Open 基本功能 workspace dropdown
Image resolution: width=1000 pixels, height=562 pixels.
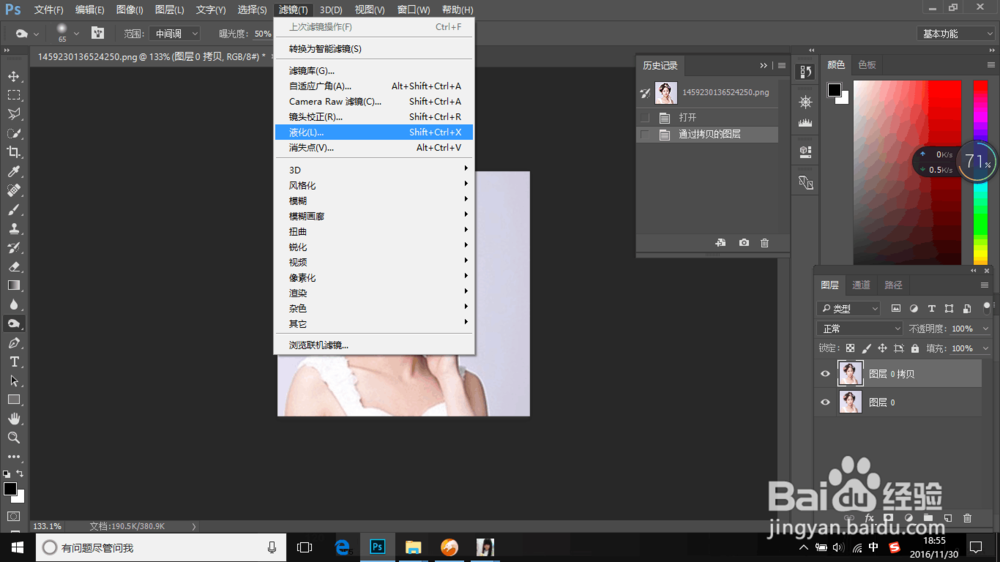pyautogui.click(x=957, y=33)
